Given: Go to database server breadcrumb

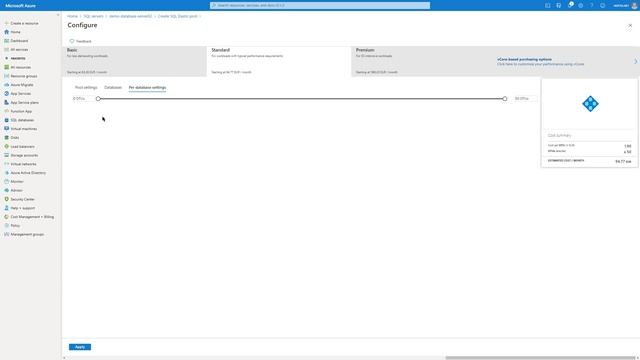Looking at the screenshot, I should 131,16.
